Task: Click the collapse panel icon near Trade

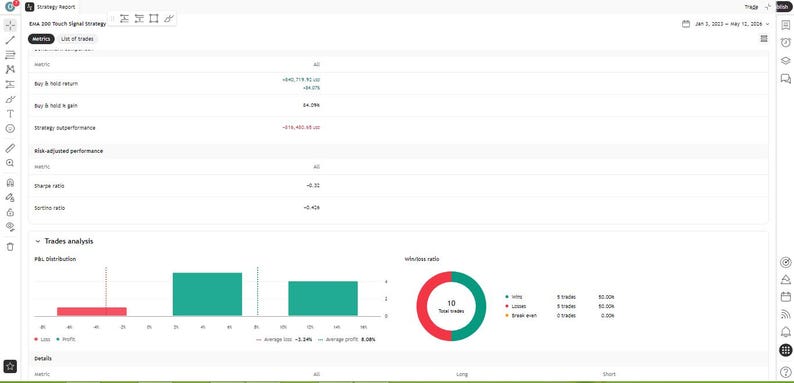Action: [768, 7]
